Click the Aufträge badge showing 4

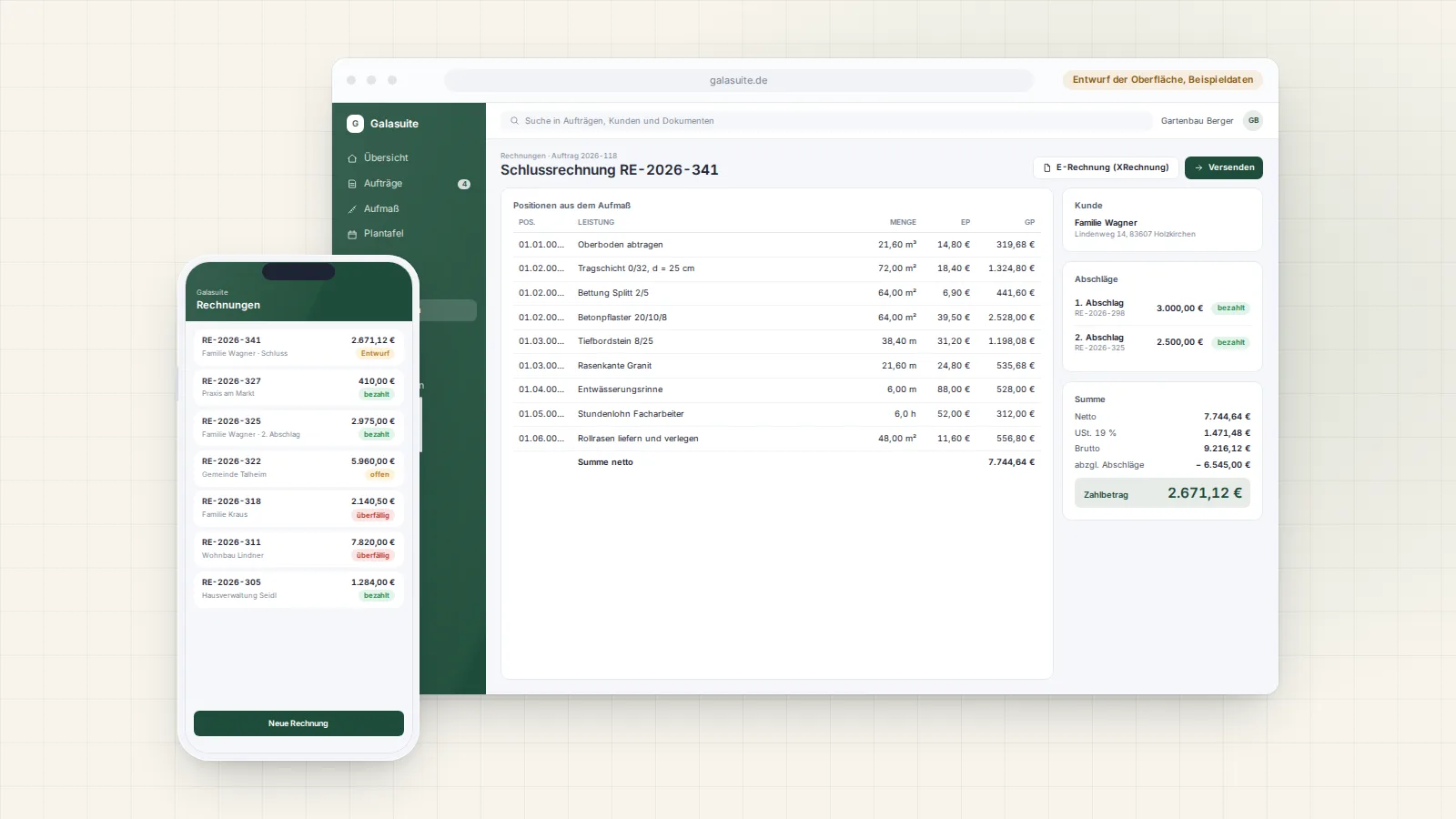pos(464,184)
